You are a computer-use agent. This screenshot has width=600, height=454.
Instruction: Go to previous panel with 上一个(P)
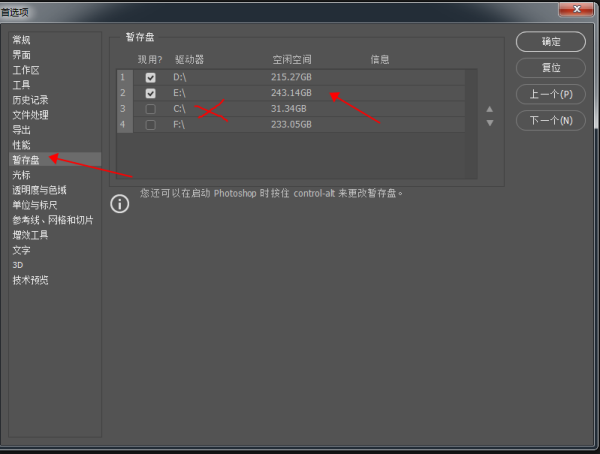click(x=551, y=94)
